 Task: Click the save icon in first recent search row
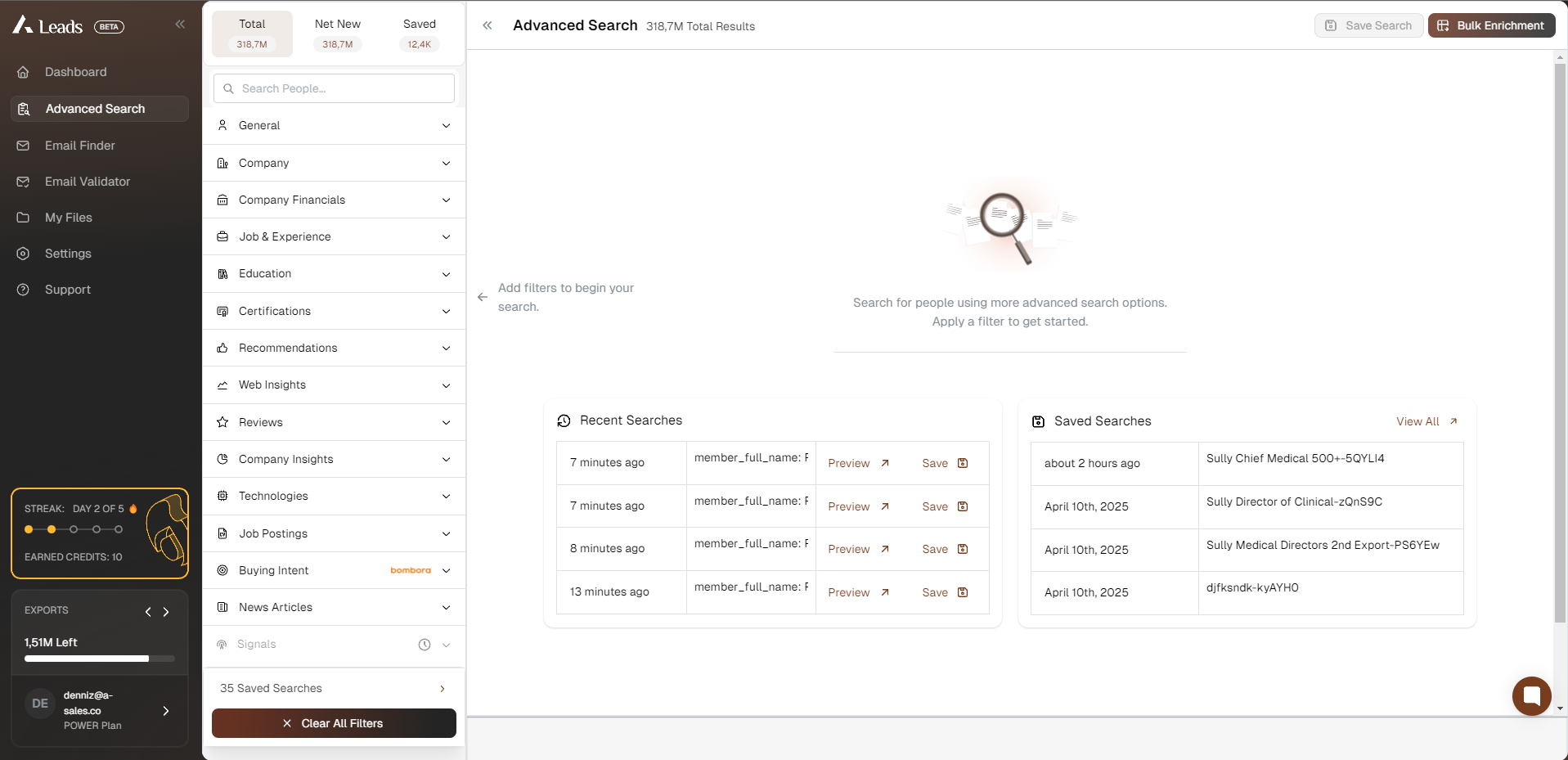963,463
